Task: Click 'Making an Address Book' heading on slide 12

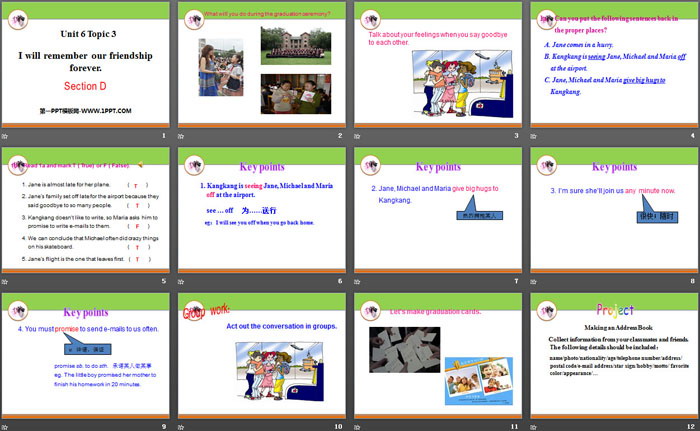Action: point(618,328)
